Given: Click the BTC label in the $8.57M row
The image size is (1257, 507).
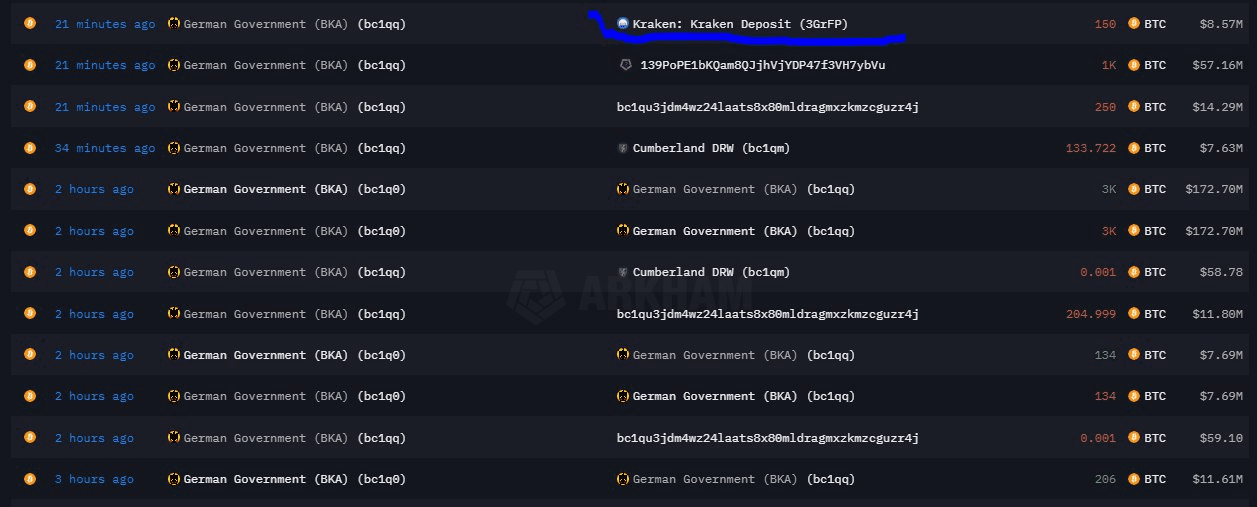Looking at the screenshot, I should pos(1155,23).
